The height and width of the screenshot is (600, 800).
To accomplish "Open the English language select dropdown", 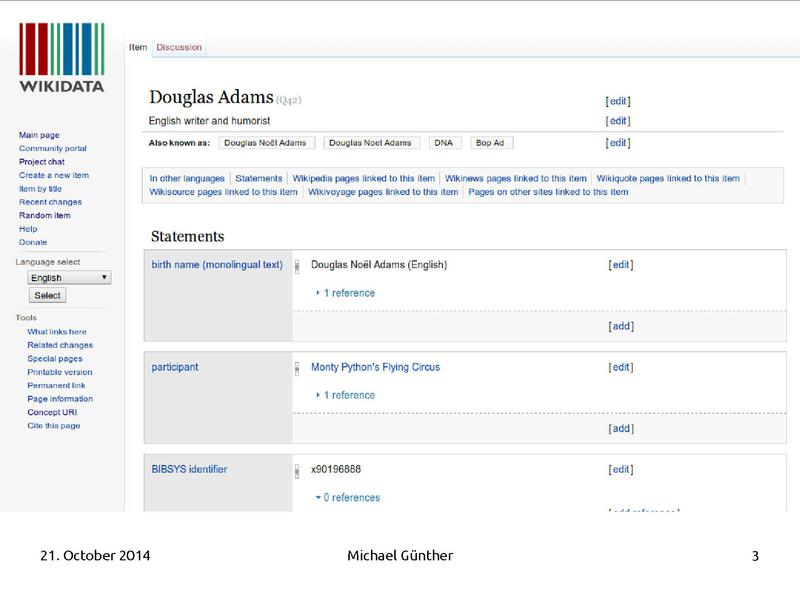I will pos(69,278).
